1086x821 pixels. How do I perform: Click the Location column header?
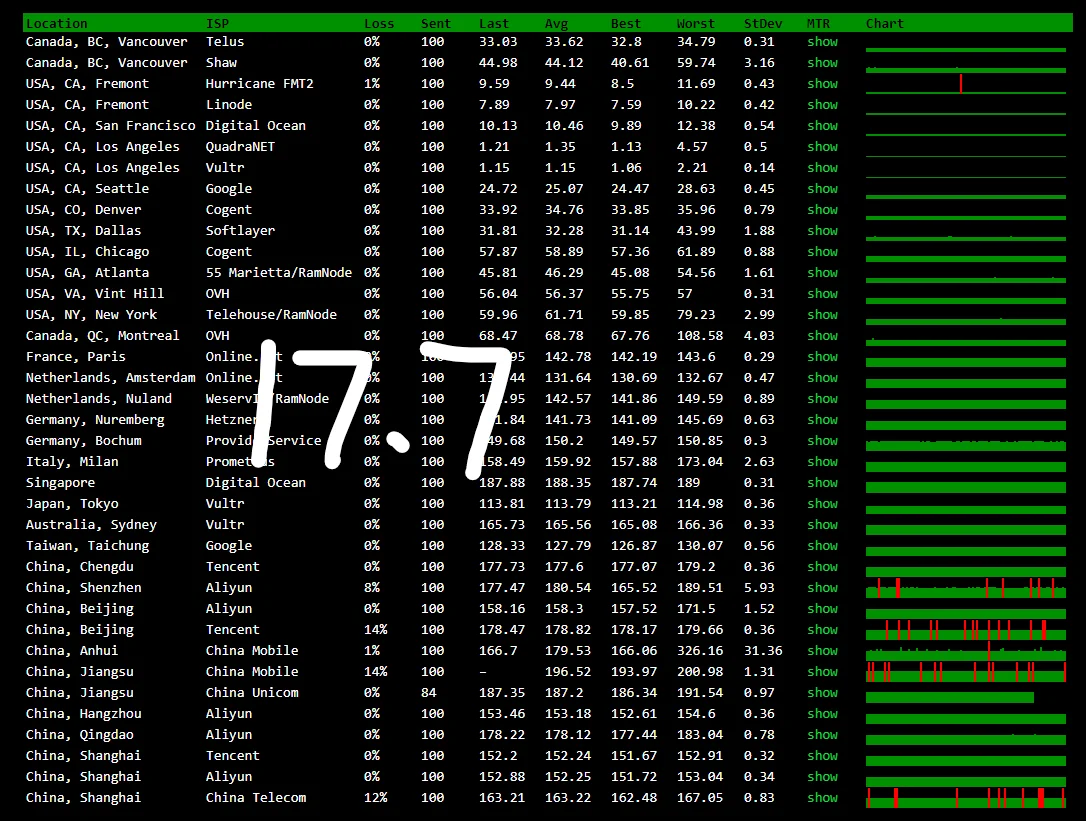click(57, 24)
